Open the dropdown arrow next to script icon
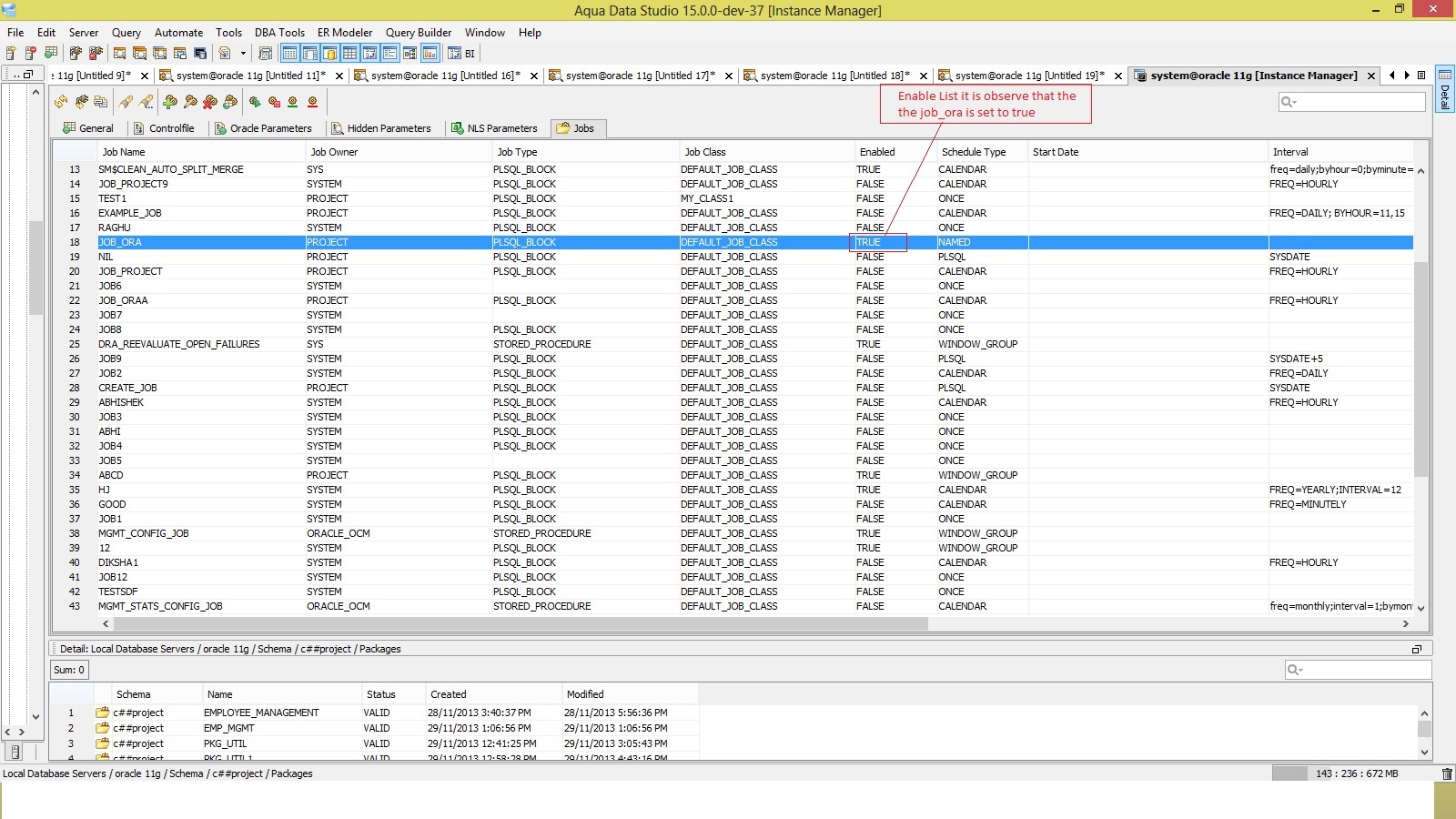1456x819 pixels. [x=243, y=54]
